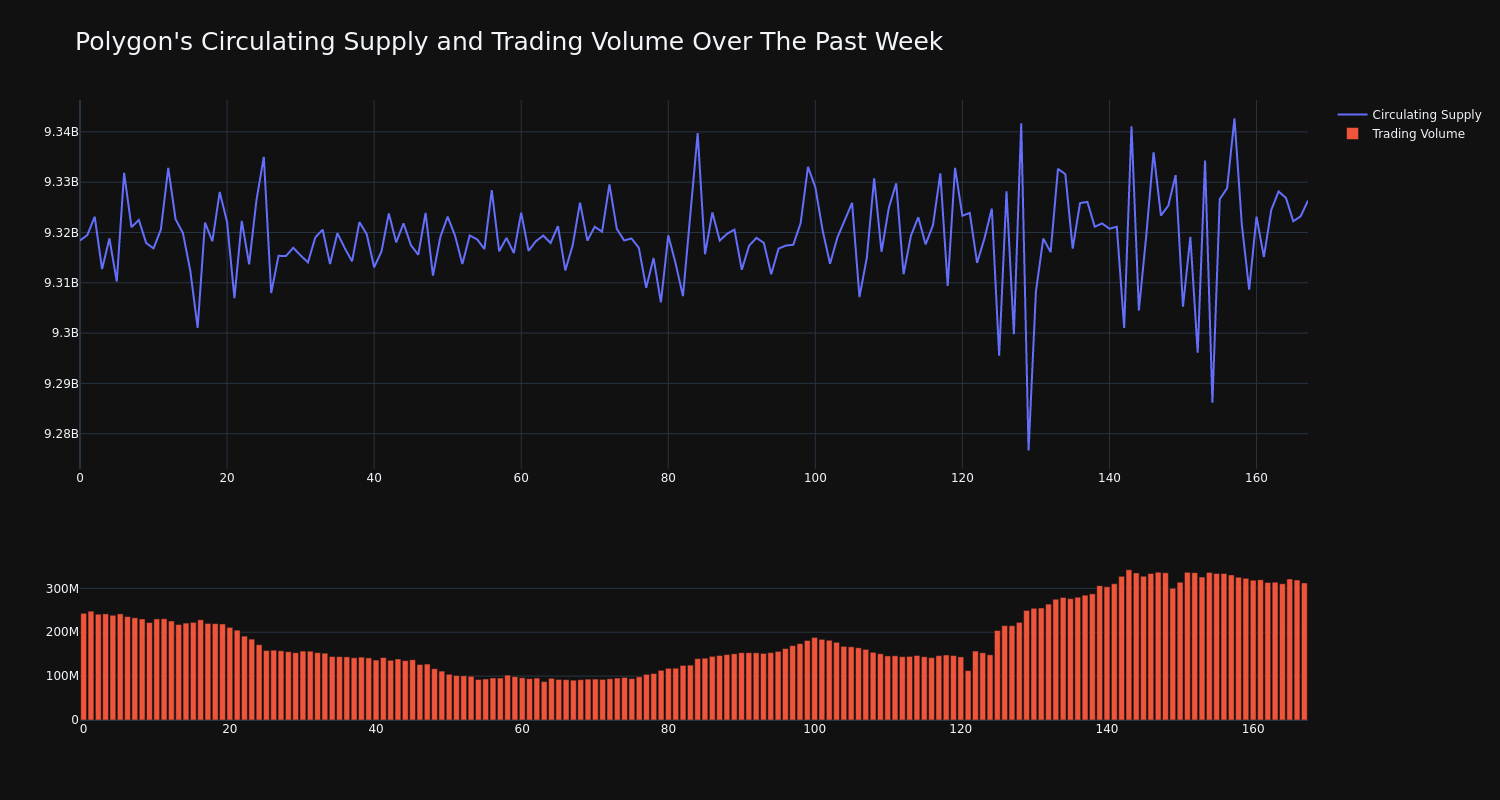Click the last volume bar at index 167
The height and width of the screenshot is (800, 1500).
(1304, 652)
